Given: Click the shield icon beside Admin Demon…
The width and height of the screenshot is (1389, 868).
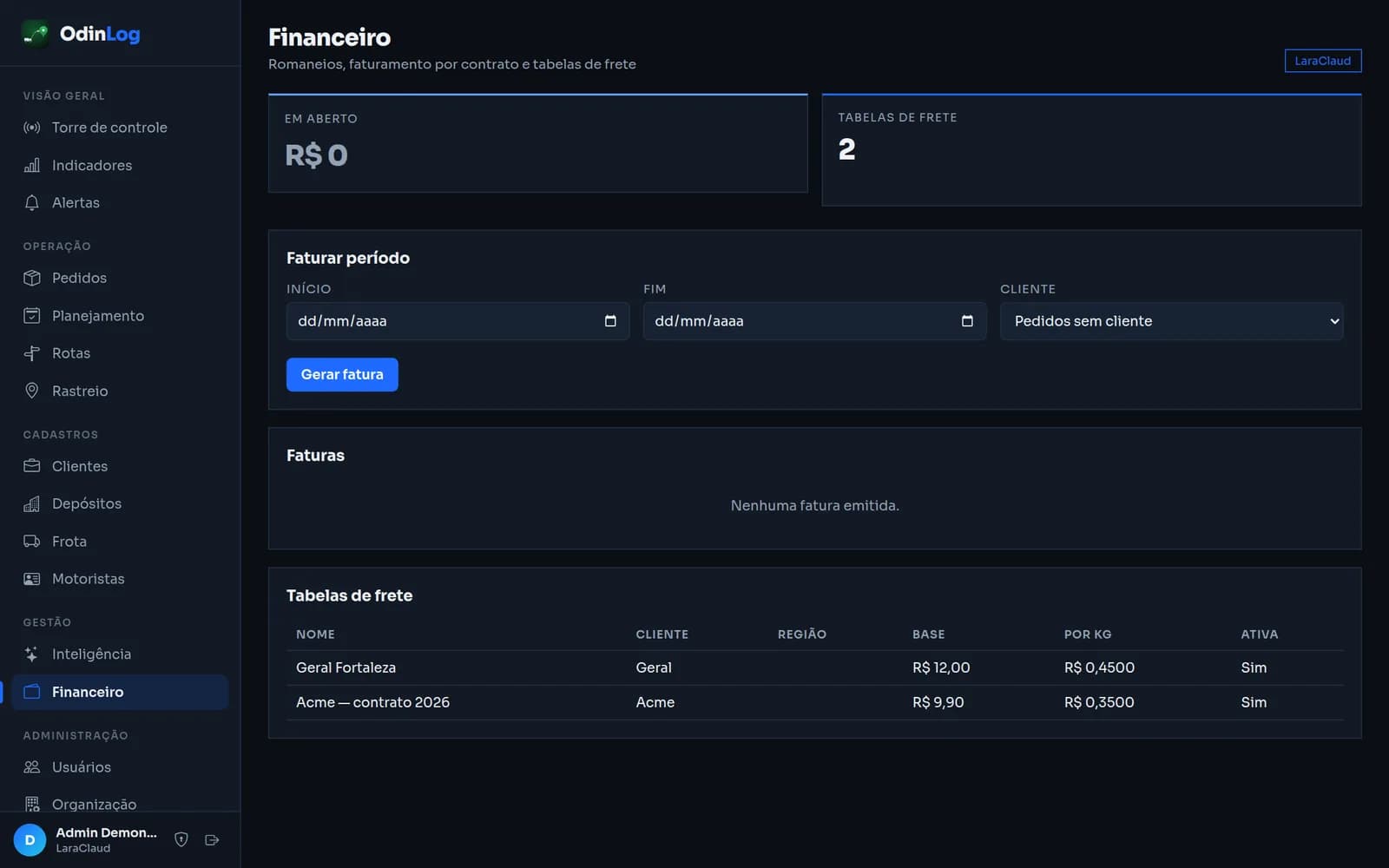Looking at the screenshot, I should tap(181, 839).
